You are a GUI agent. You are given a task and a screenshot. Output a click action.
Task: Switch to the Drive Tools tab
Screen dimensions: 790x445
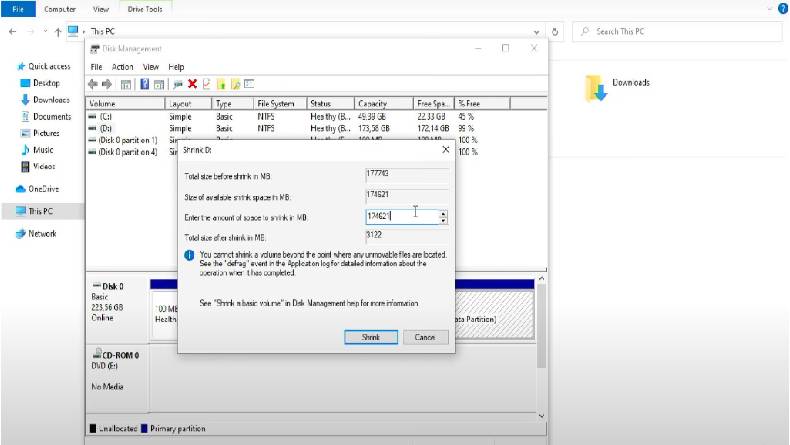click(145, 9)
